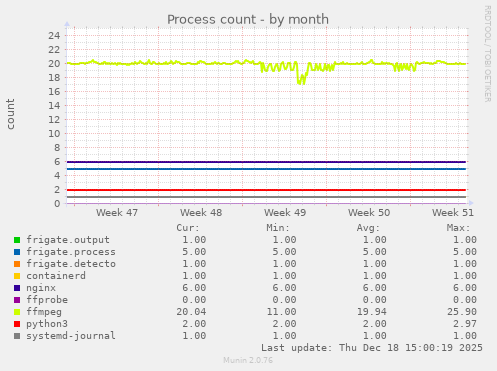Click the Munin 2.0.76 version text

click(248, 360)
